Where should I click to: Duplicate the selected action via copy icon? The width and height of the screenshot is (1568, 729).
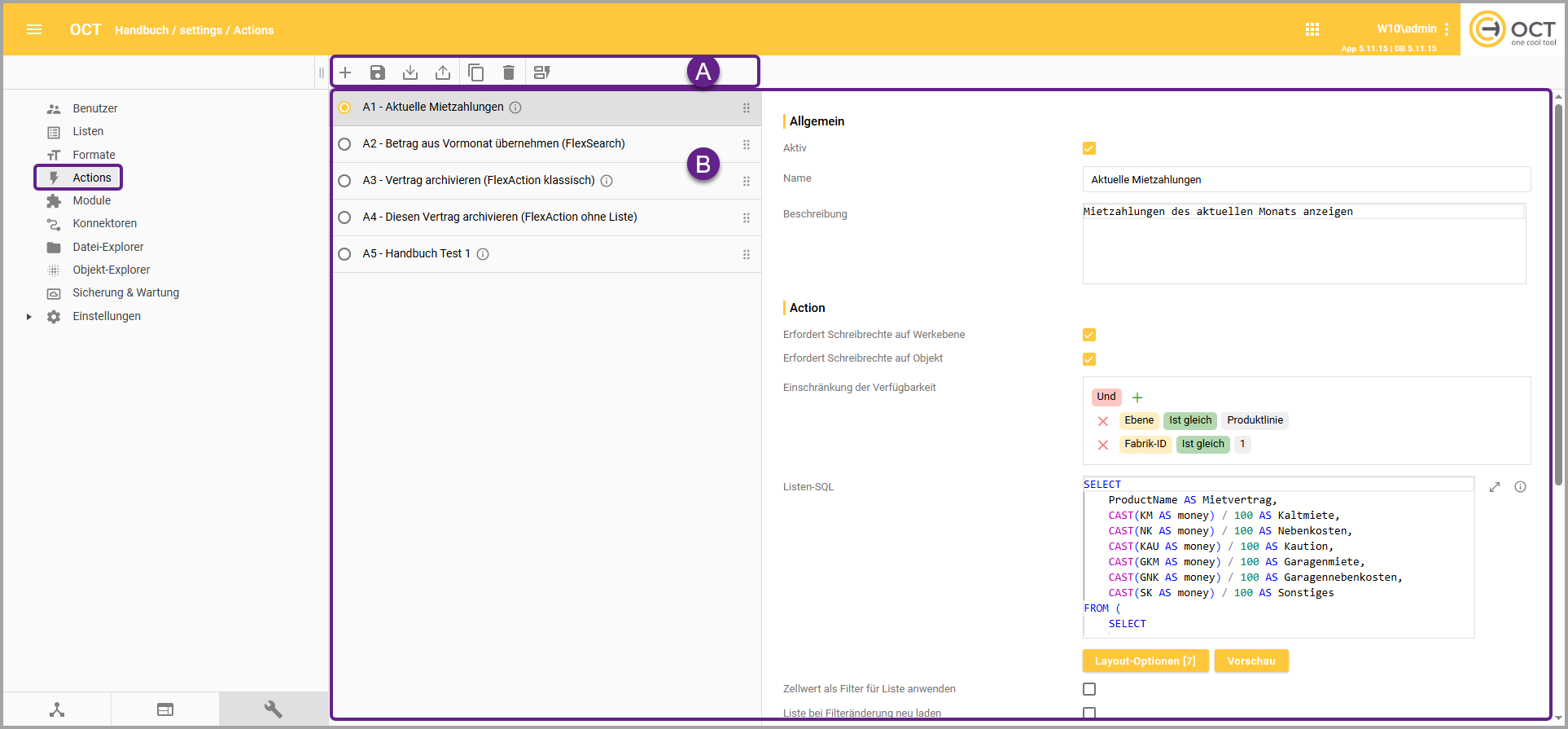476,72
